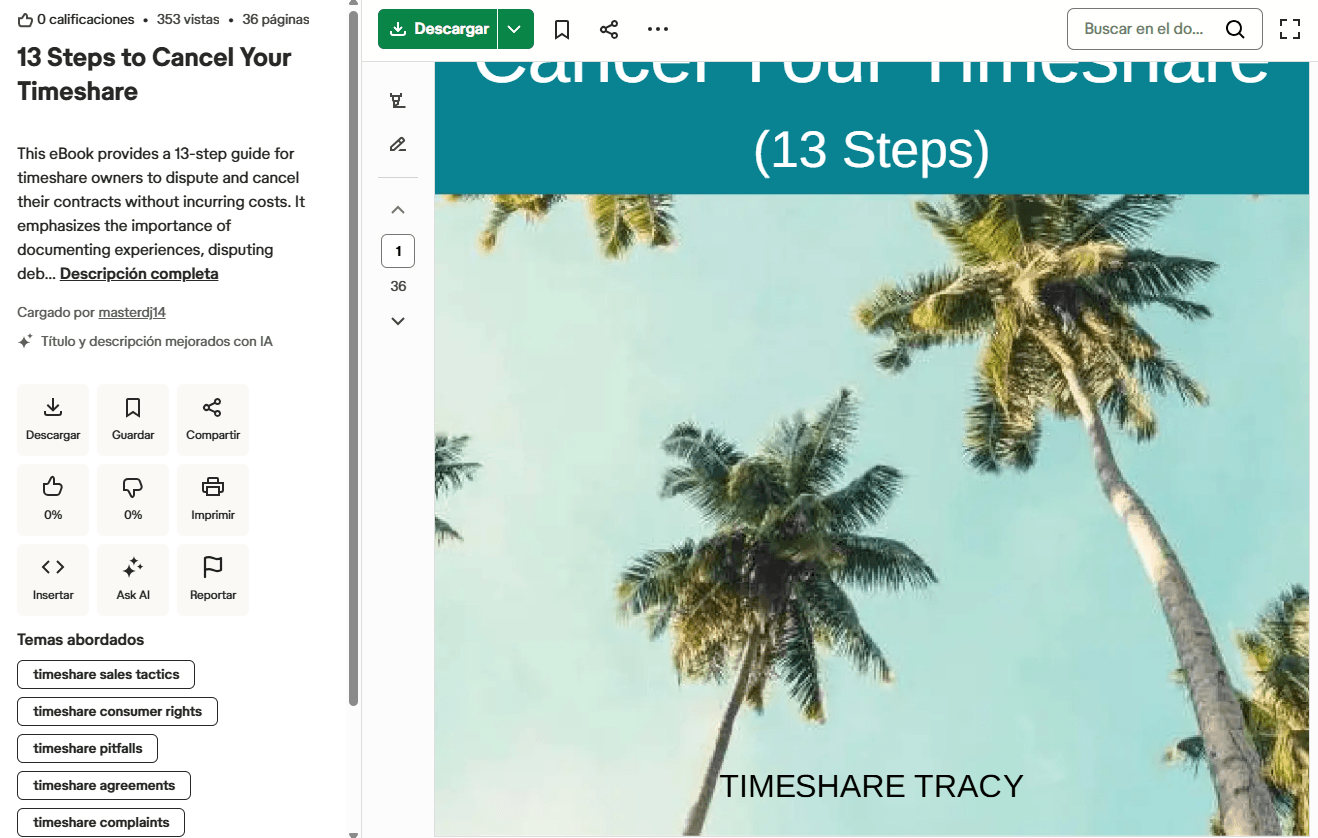Enter fullscreen document view

pyautogui.click(x=1290, y=29)
